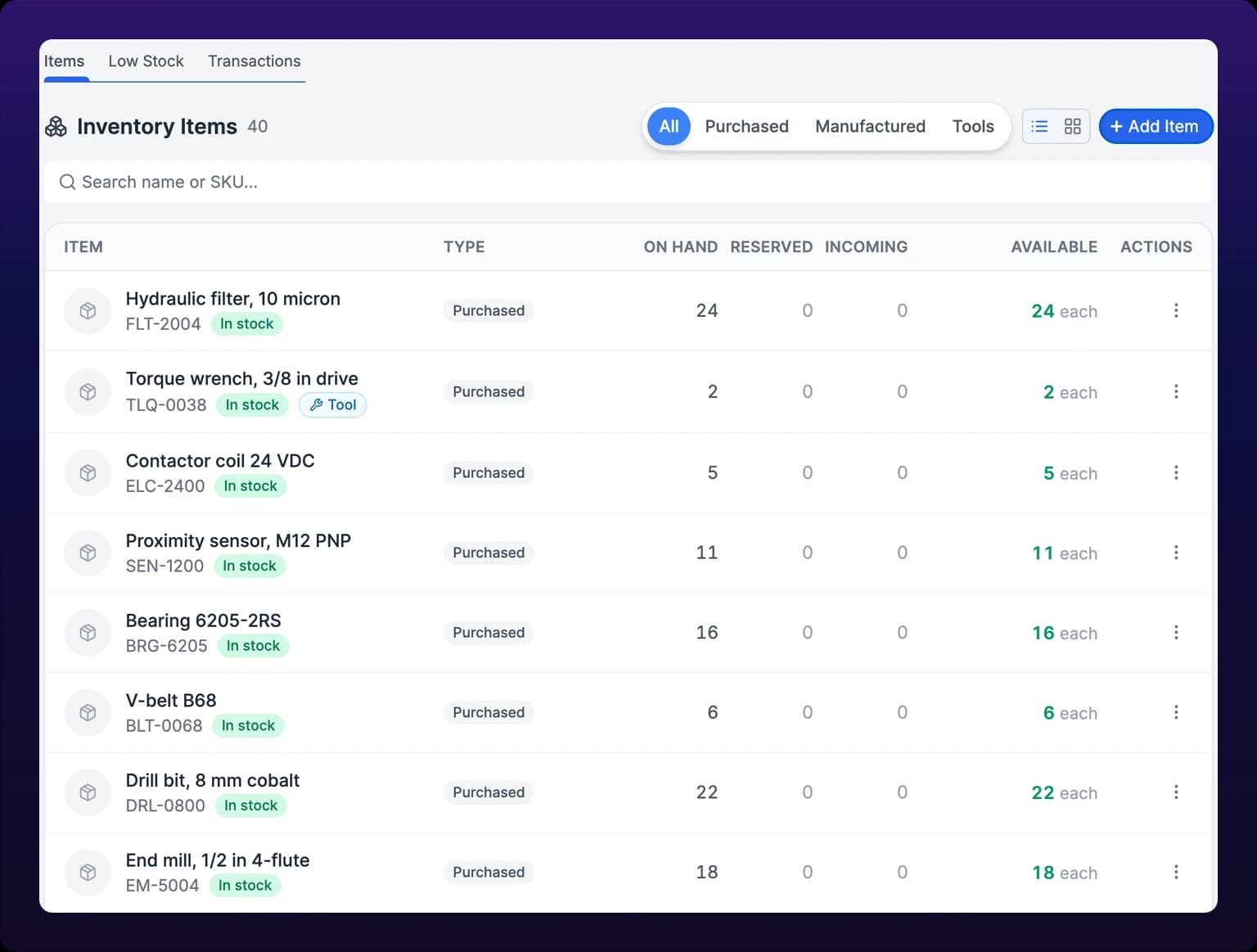Click the box icon beside Torque wrench
Screen dimensions: 1257x952
[88, 391]
